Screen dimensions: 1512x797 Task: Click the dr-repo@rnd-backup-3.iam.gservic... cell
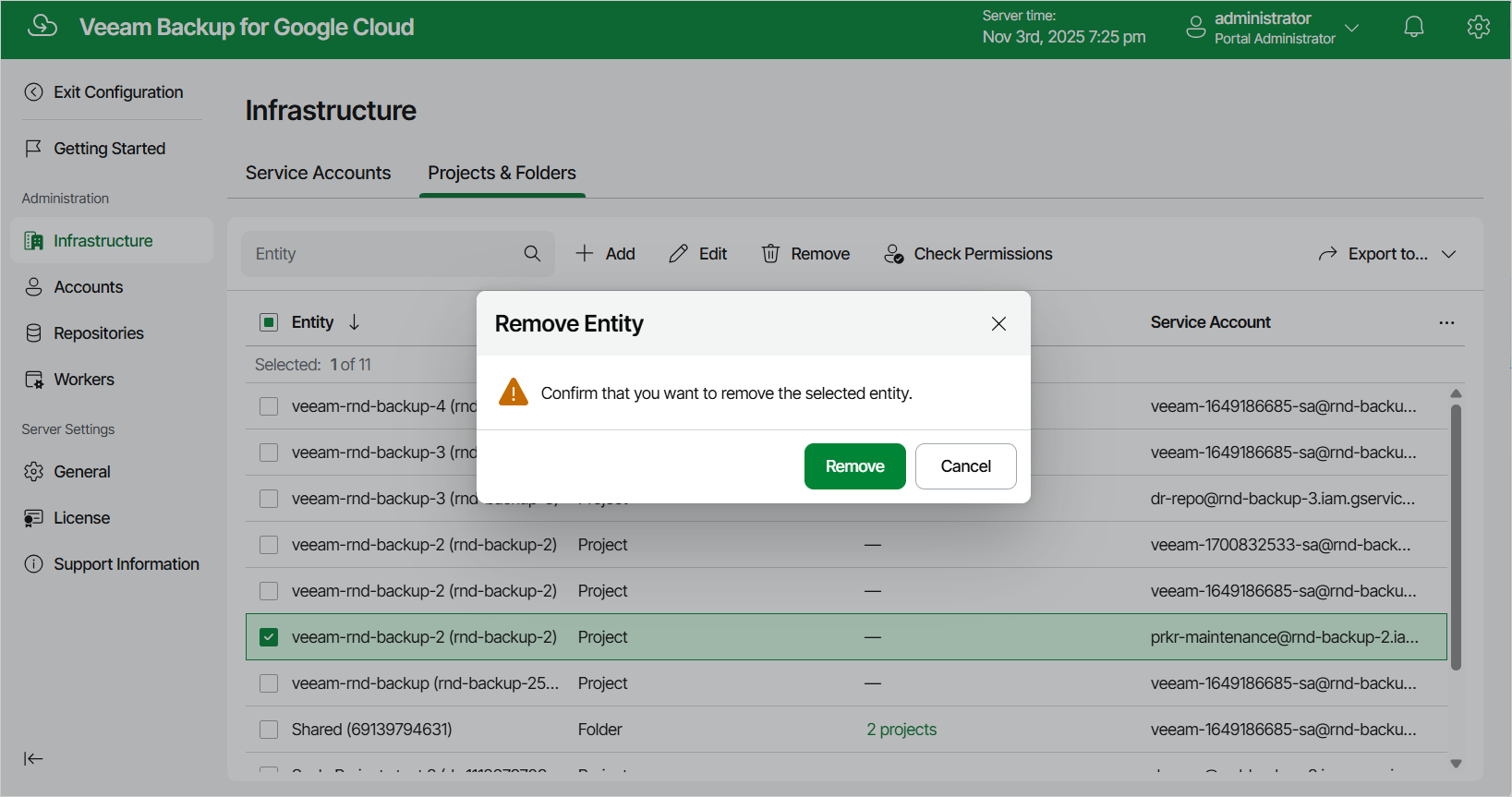(x=1282, y=499)
